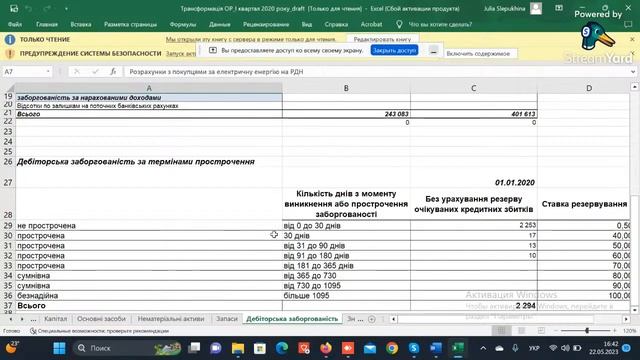640x360 pixels.
Task: Open the Данные ribbon tab
Action: [x=220, y=24]
